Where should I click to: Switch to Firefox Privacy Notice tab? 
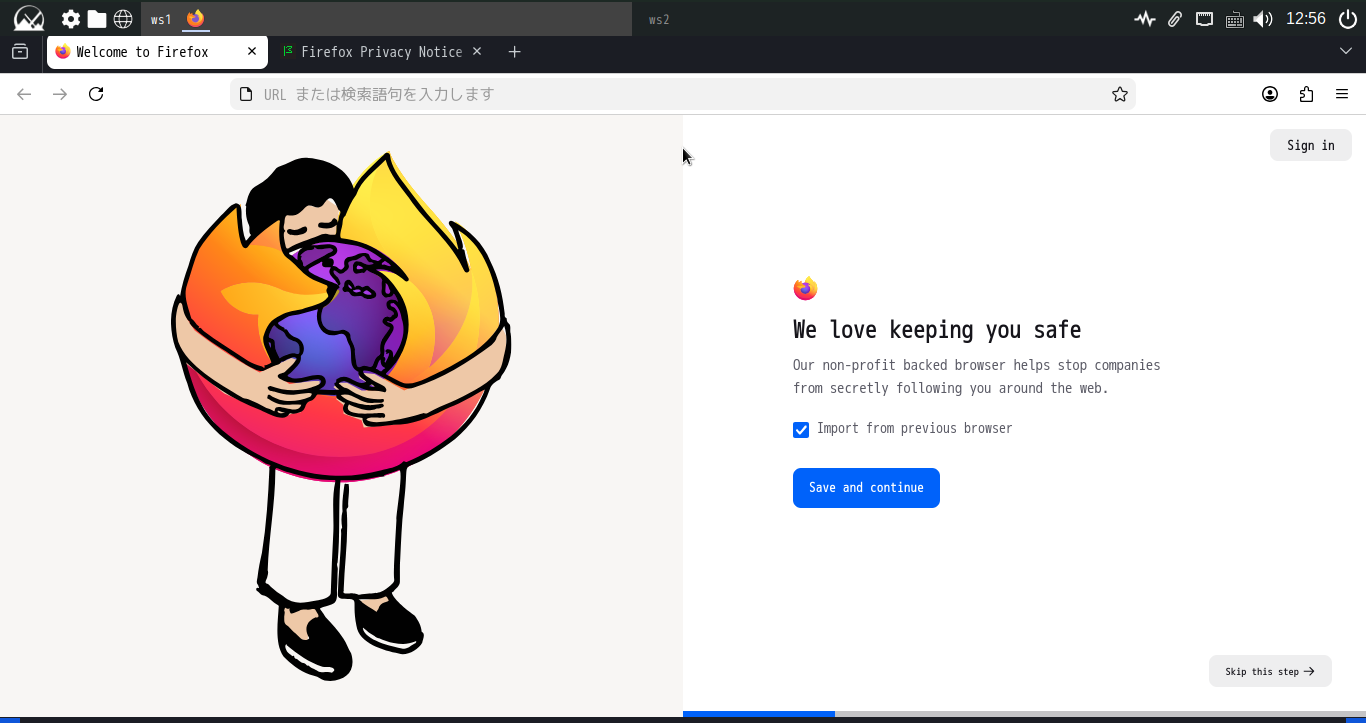pyautogui.click(x=381, y=52)
